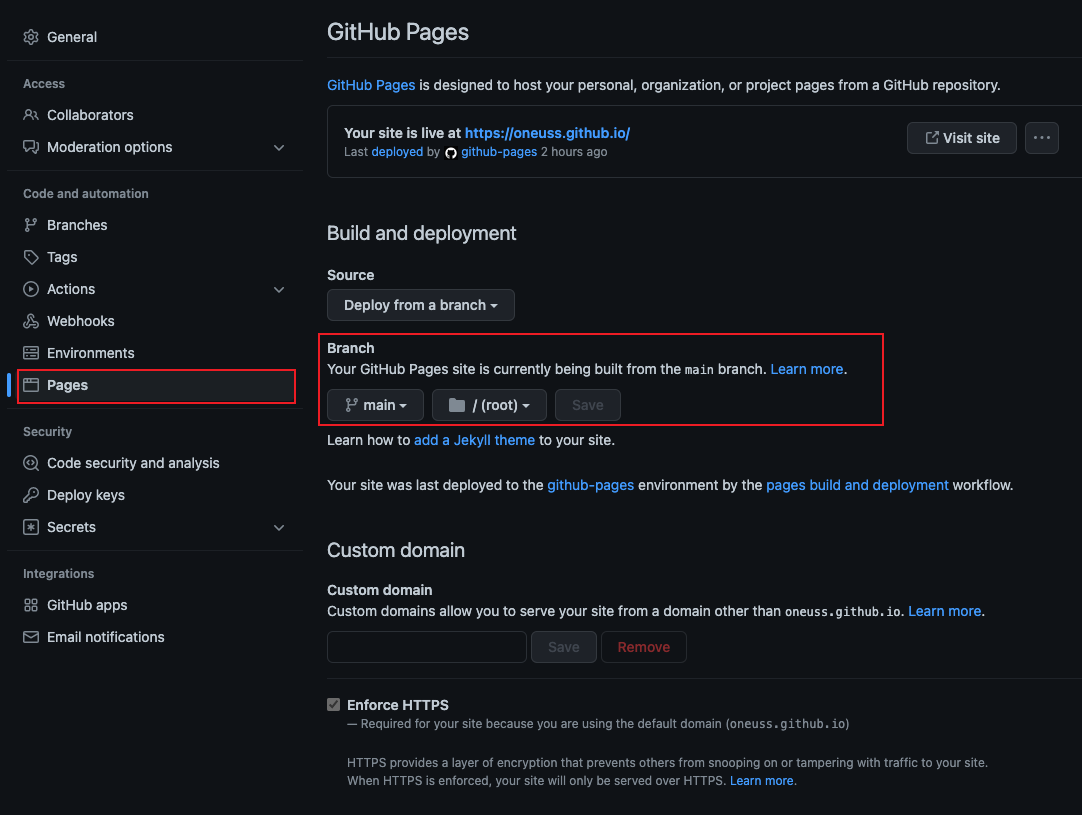1082x815 pixels.
Task: Click the Moderation options speech bubble icon
Action: [x=30, y=147]
